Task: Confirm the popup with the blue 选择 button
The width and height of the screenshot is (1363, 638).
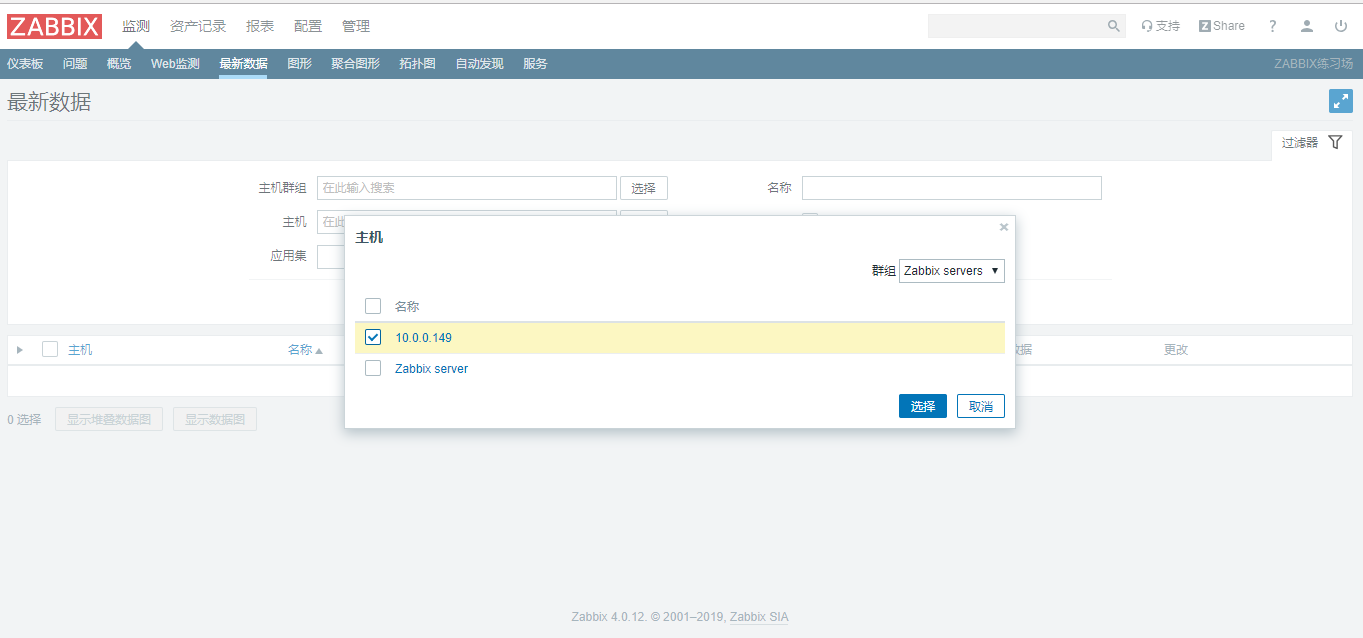Action: click(922, 406)
